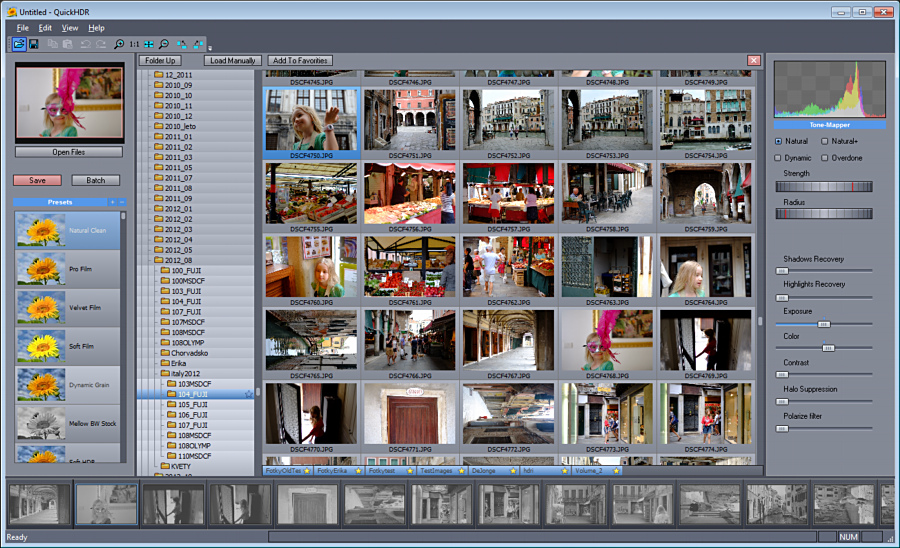This screenshot has height=548, width=900.
Task: Click the Undo arrow icon
Action: click(86, 44)
